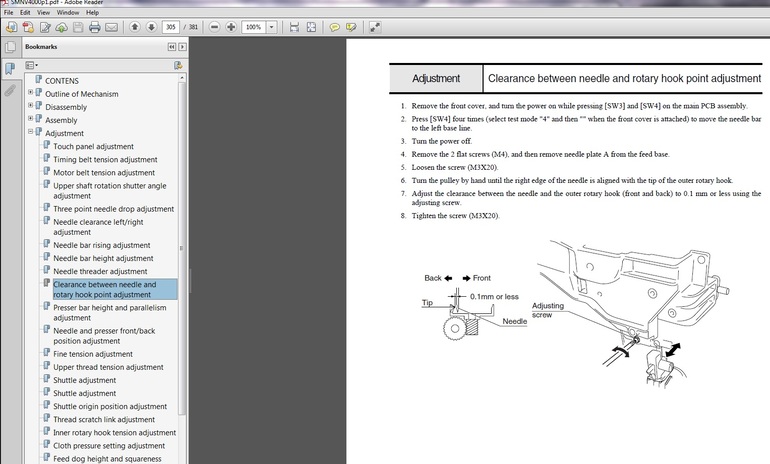Select Upper shaft rotation shutter angle bookmark

coord(110,191)
